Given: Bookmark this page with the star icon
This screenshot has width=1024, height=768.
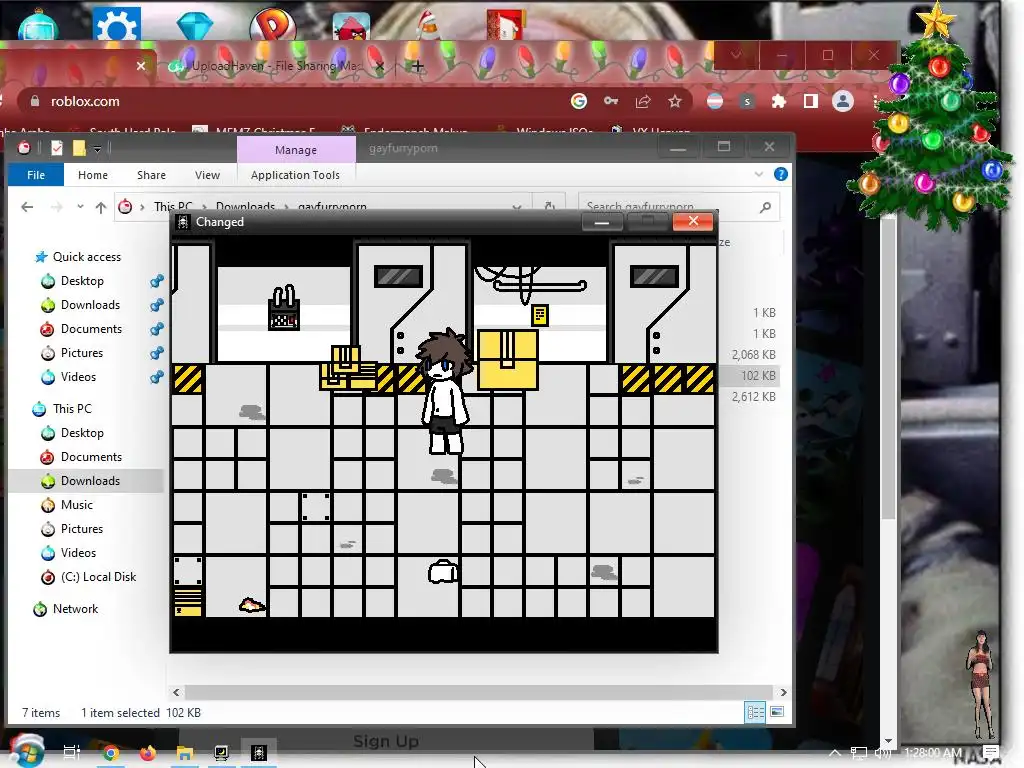Looking at the screenshot, I should point(675,101).
